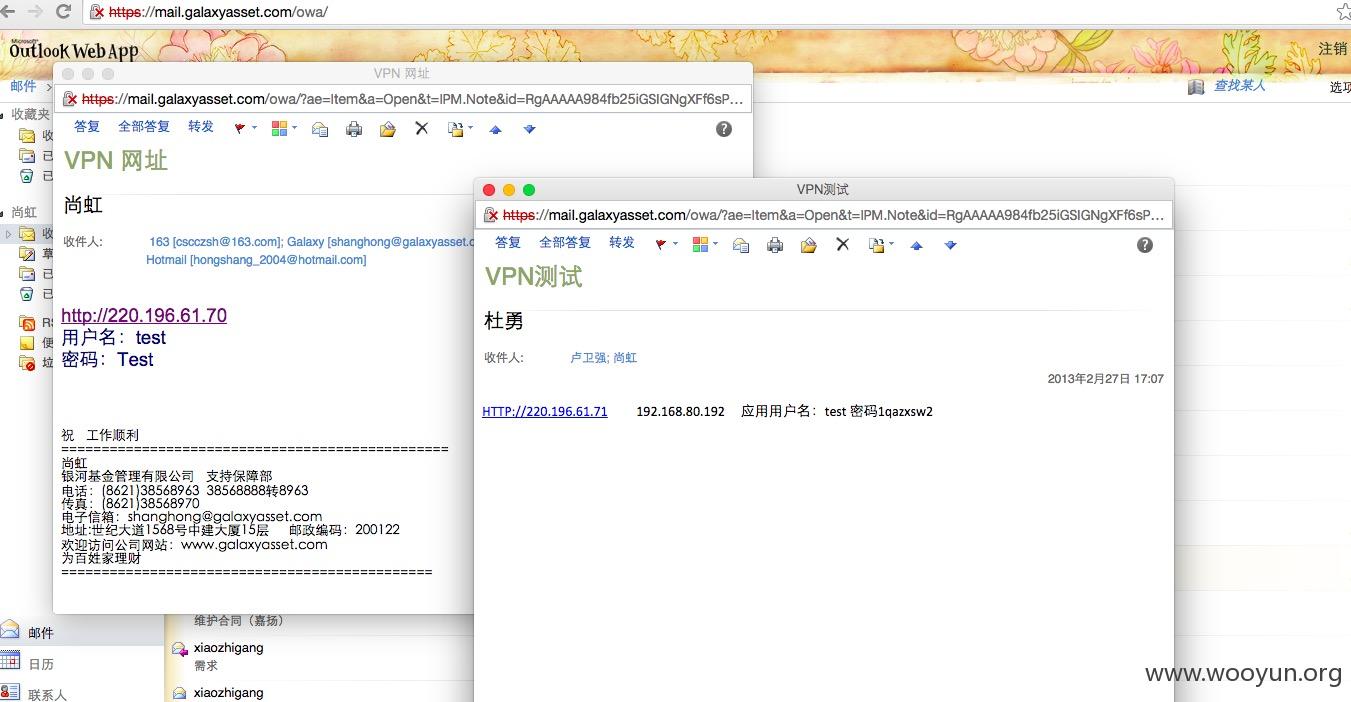1351x702 pixels.
Task: Open flag dropdown arrow in VPN 网址 window
Action: [254, 128]
